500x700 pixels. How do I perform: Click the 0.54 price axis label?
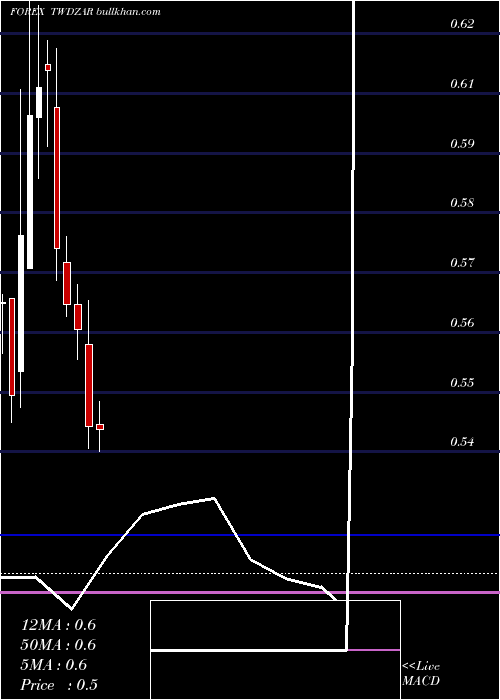coord(462,442)
